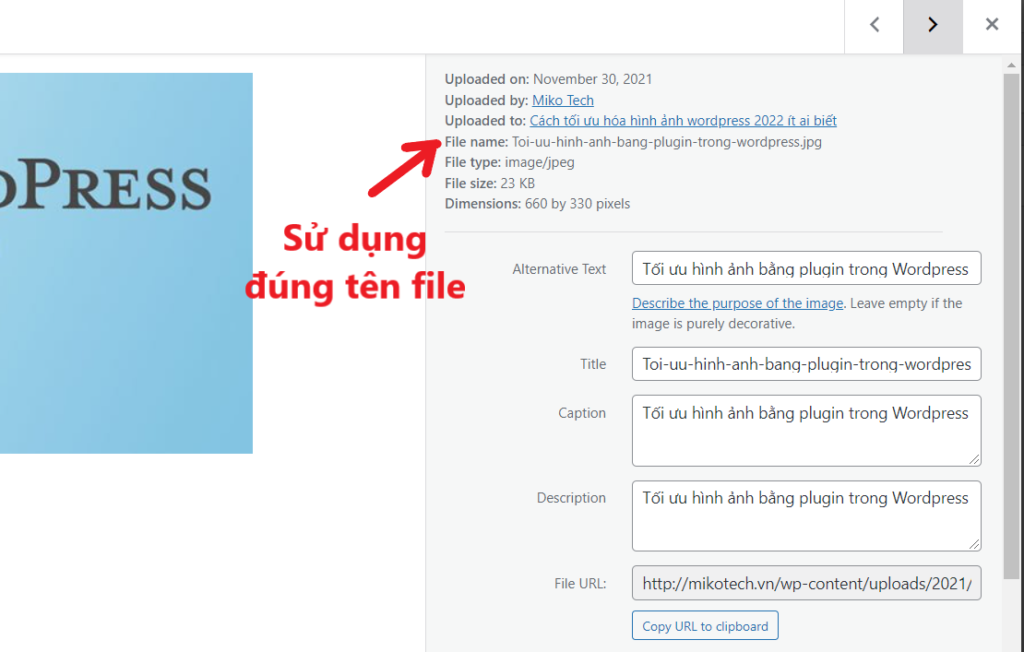
Task: Close the attachment details dialog
Action: click(x=991, y=25)
